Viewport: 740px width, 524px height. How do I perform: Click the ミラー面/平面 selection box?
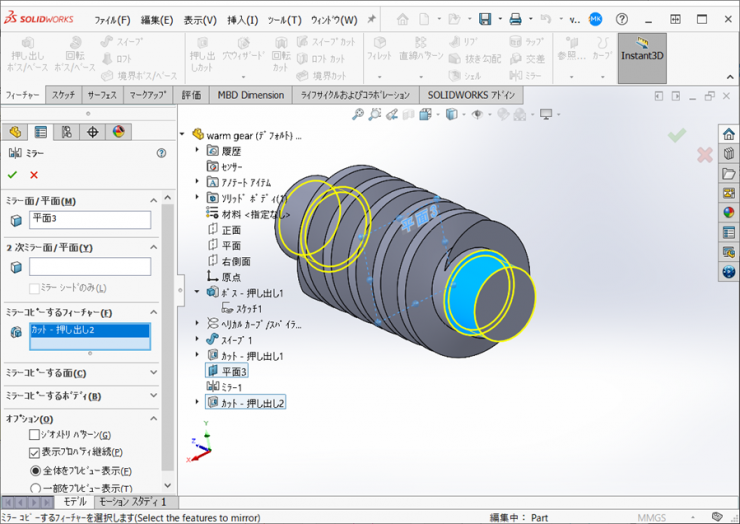point(90,220)
